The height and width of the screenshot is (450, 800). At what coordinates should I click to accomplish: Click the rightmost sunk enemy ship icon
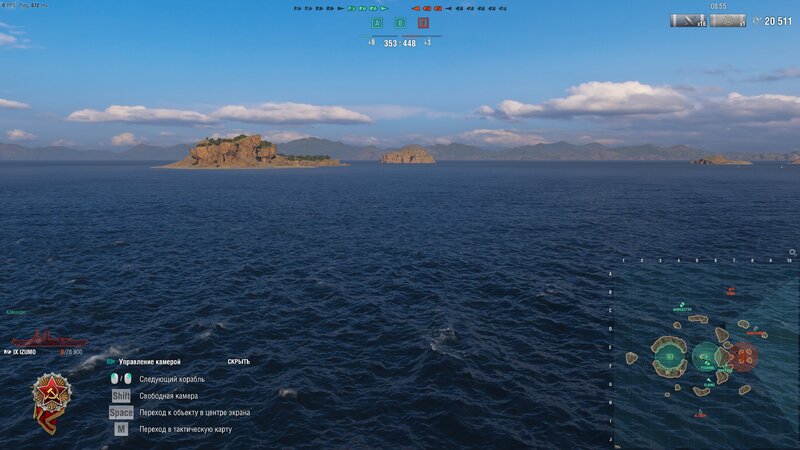point(503,8)
